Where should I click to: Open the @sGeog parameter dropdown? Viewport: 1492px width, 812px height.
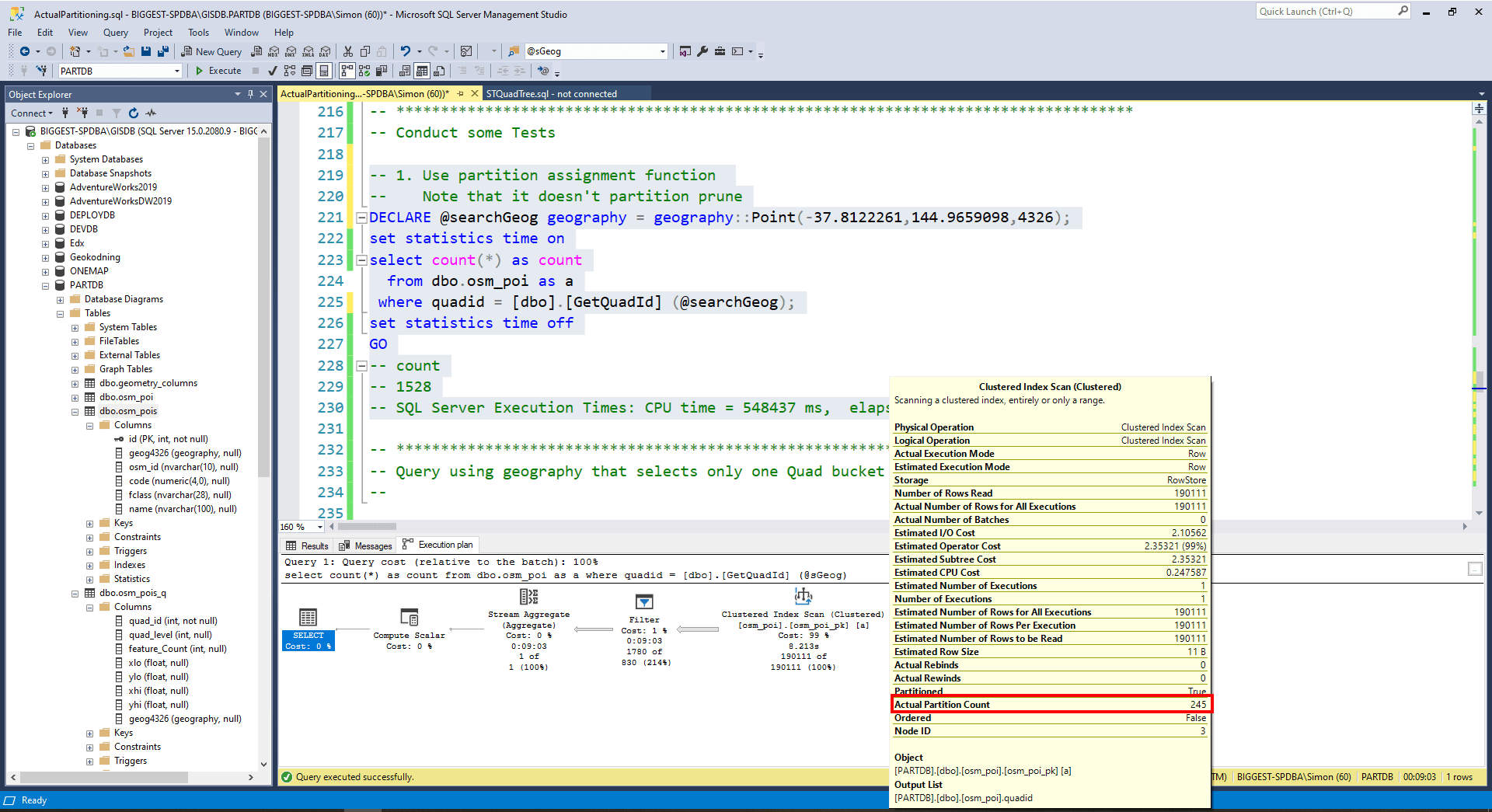pyautogui.click(x=660, y=51)
